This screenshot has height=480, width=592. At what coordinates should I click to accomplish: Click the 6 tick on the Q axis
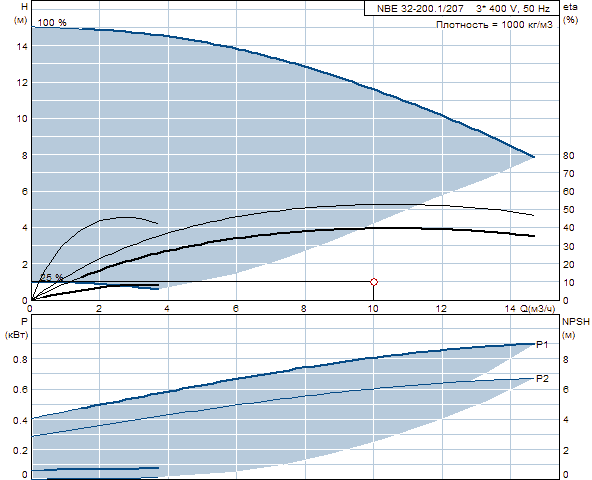pyautogui.click(x=236, y=309)
